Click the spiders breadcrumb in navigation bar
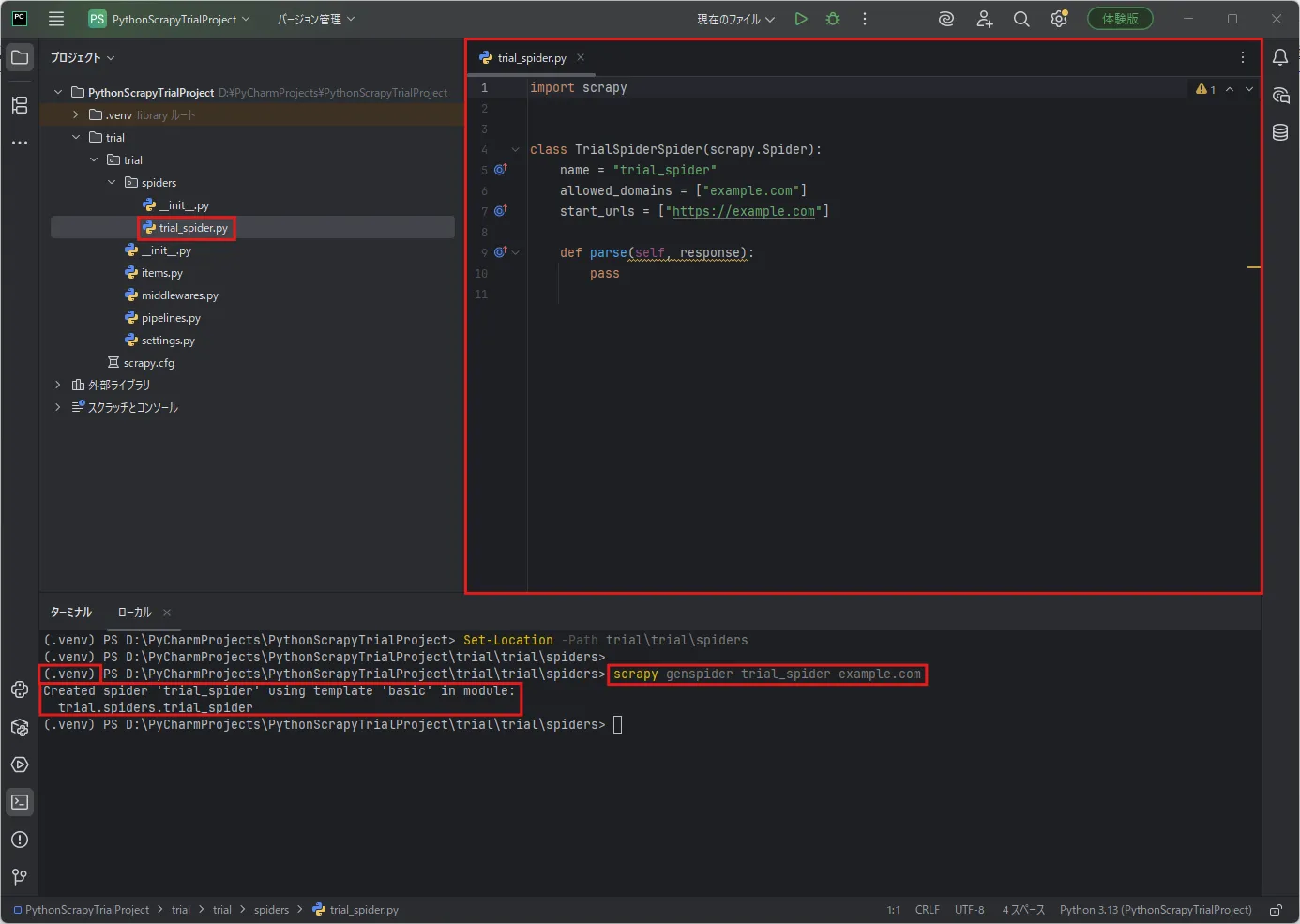1300x924 pixels. [x=272, y=910]
